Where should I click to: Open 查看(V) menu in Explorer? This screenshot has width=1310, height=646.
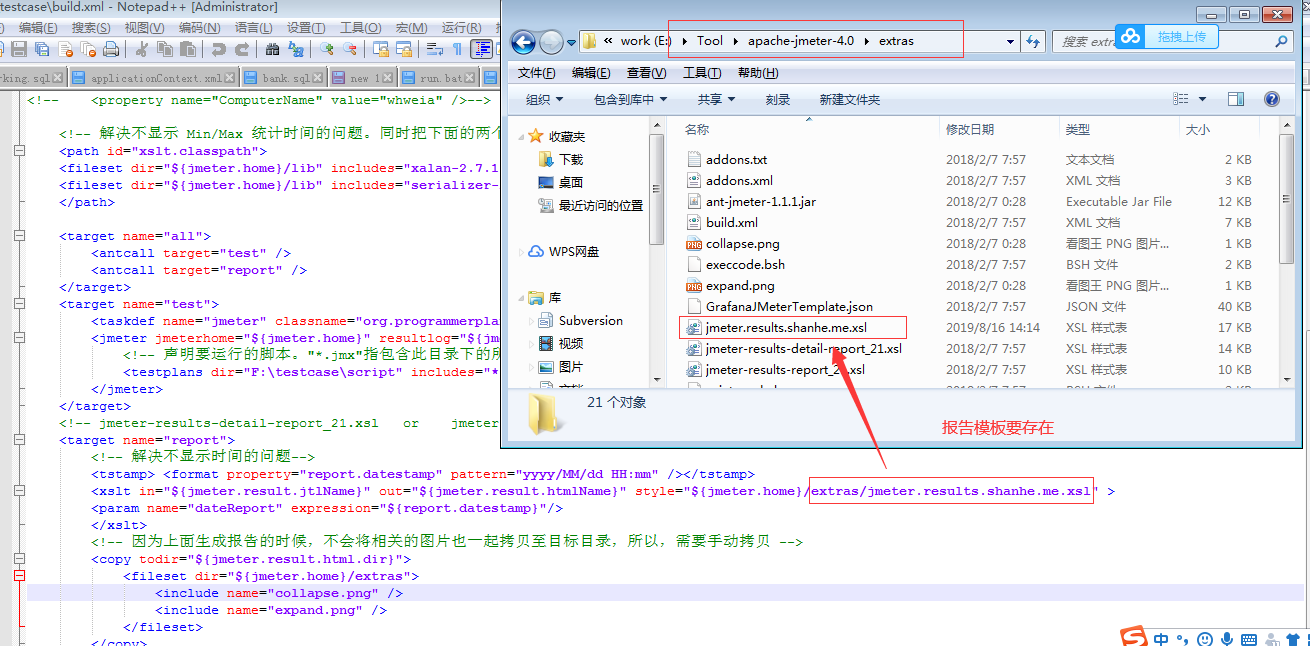click(x=646, y=73)
